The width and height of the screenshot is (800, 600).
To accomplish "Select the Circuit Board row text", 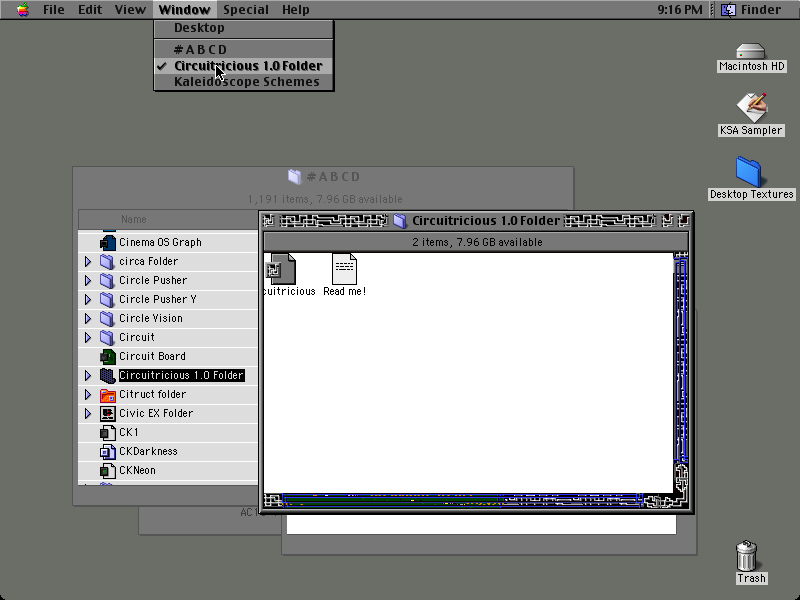I will [152, 356].
